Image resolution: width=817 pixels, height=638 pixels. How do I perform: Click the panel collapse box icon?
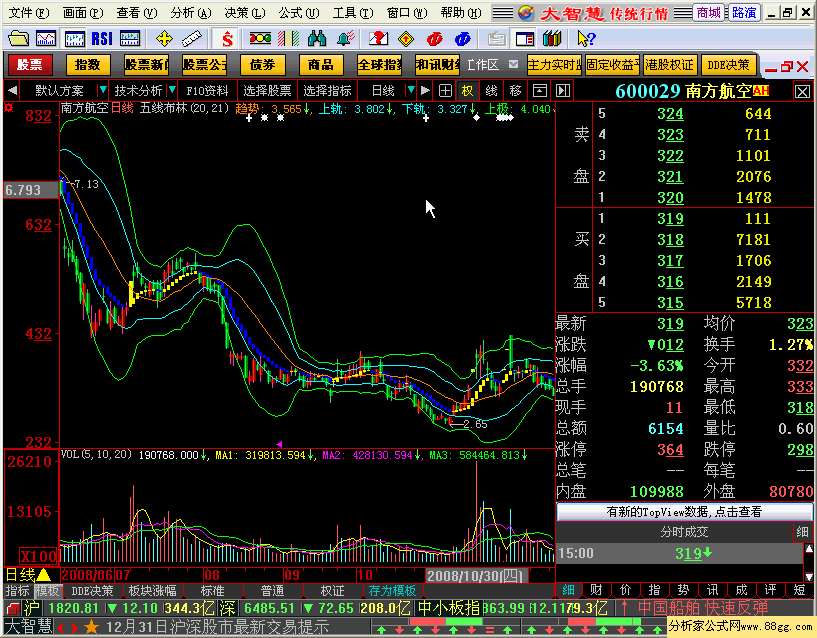[540, 91]
